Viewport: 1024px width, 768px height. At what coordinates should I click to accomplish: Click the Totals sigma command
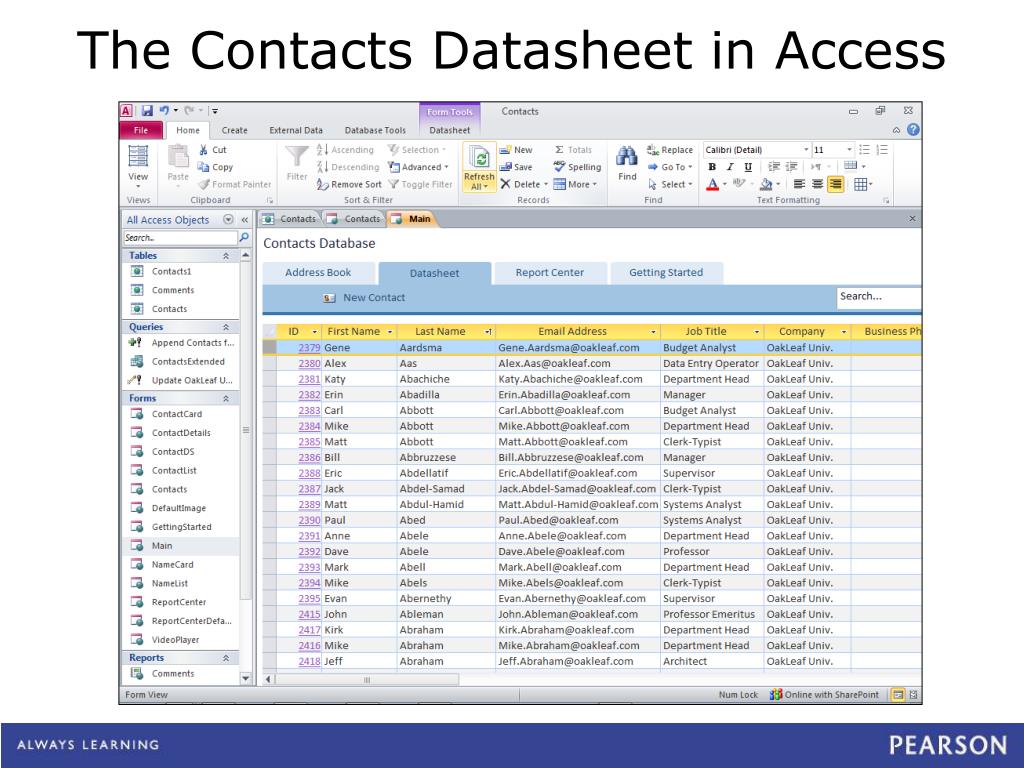[573, 150]
